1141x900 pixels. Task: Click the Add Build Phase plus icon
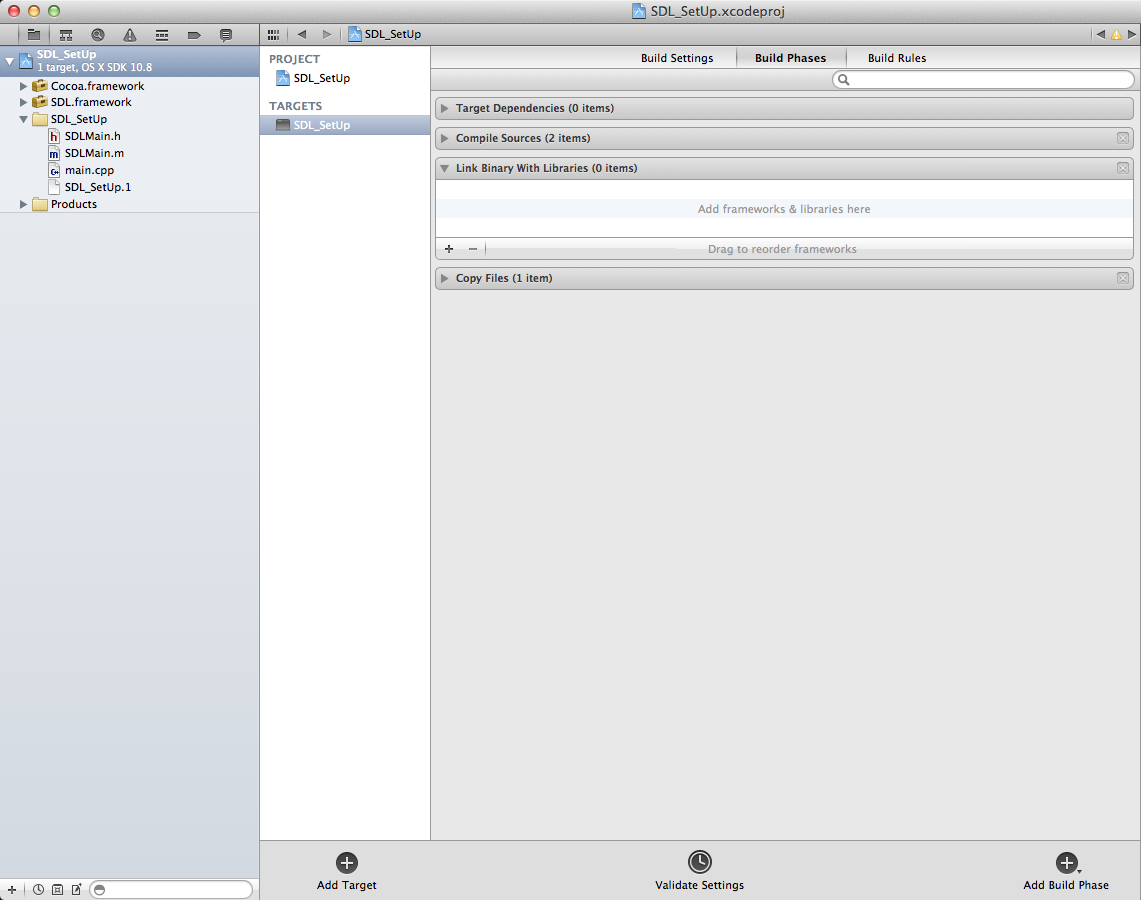coord(1066,863)
